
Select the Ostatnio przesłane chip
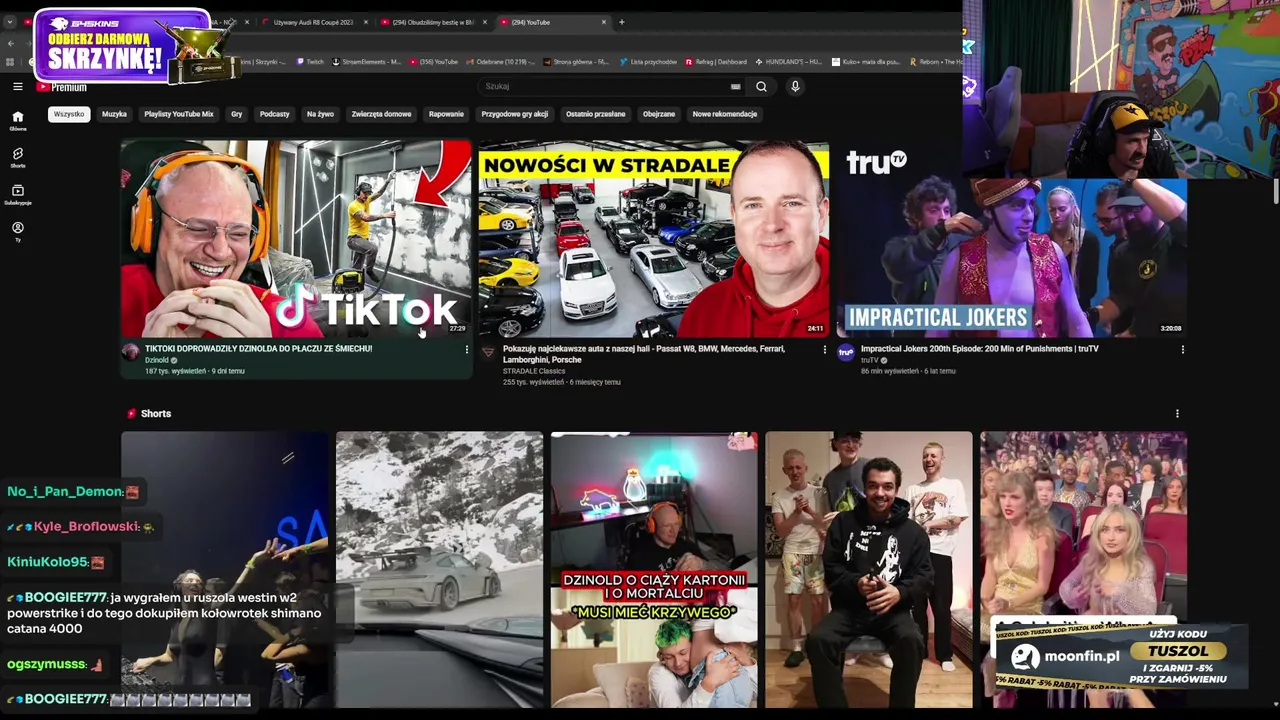coord(596,114)
